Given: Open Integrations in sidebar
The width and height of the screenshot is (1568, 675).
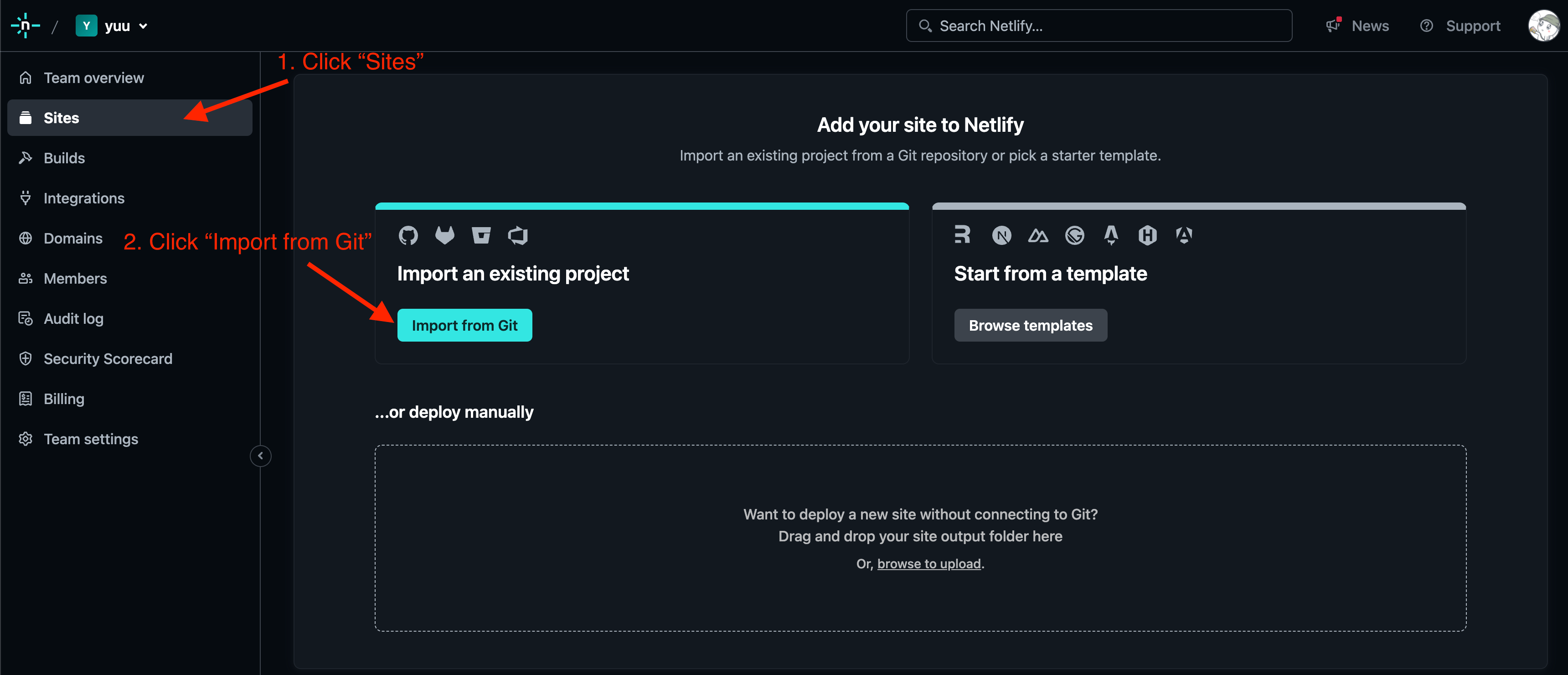Looking at the screenshot, I should (x=129, y=198).
